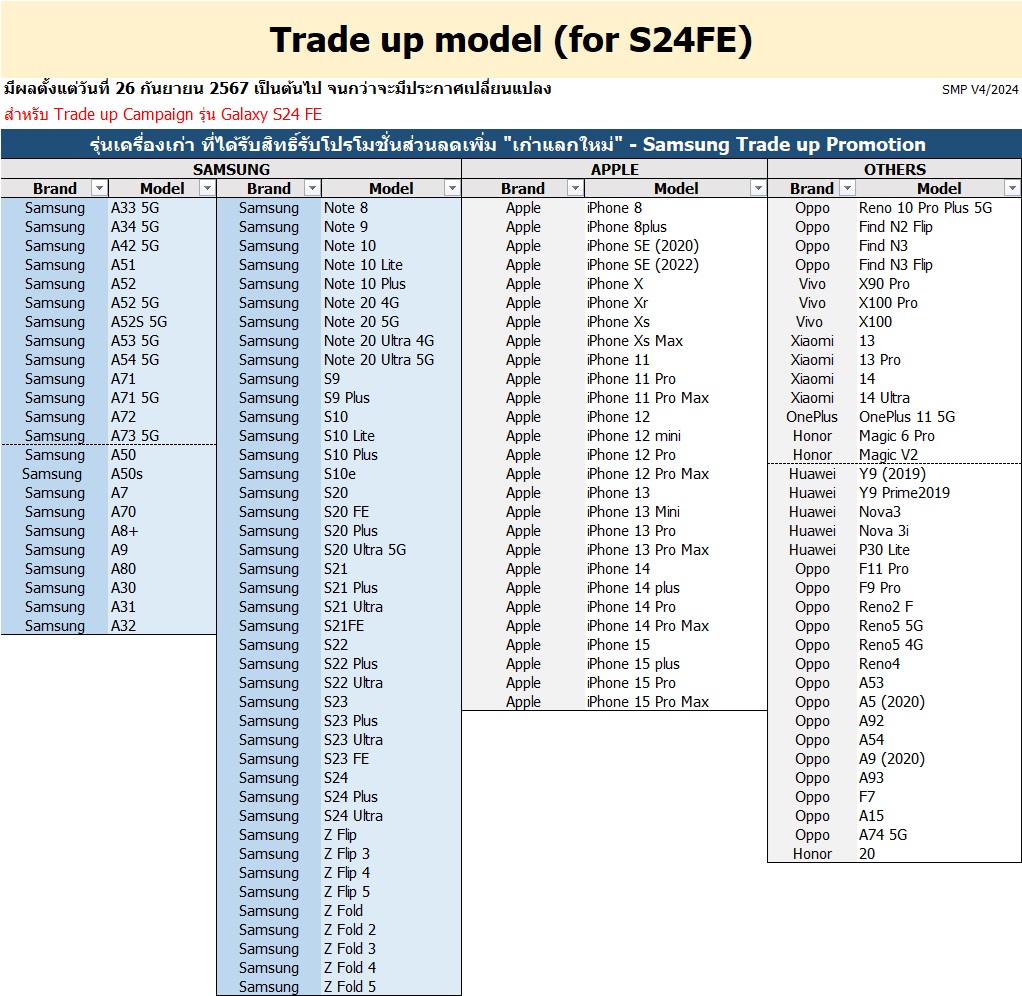Open filter dropdown on first Samsung Brand column
Screen dimensions: 1022x996
(99, 188)
